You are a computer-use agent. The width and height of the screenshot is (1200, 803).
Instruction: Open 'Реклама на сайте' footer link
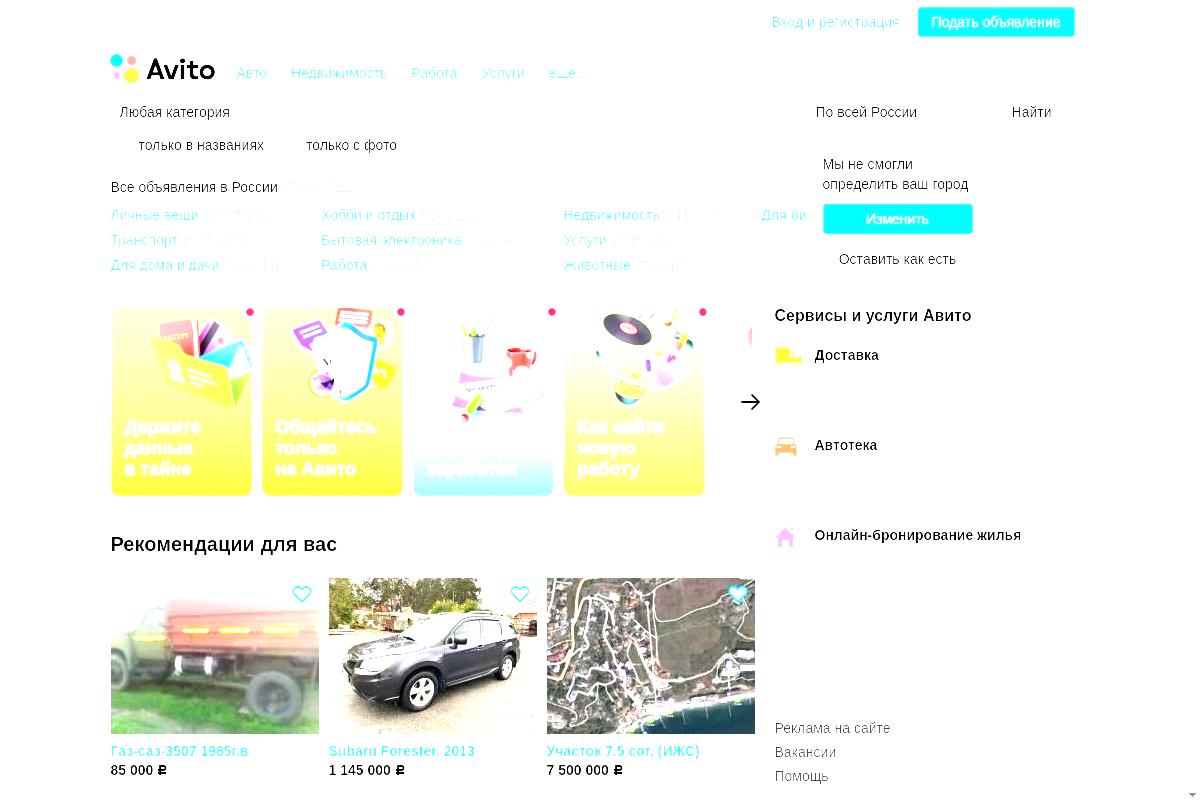[832, 728]
